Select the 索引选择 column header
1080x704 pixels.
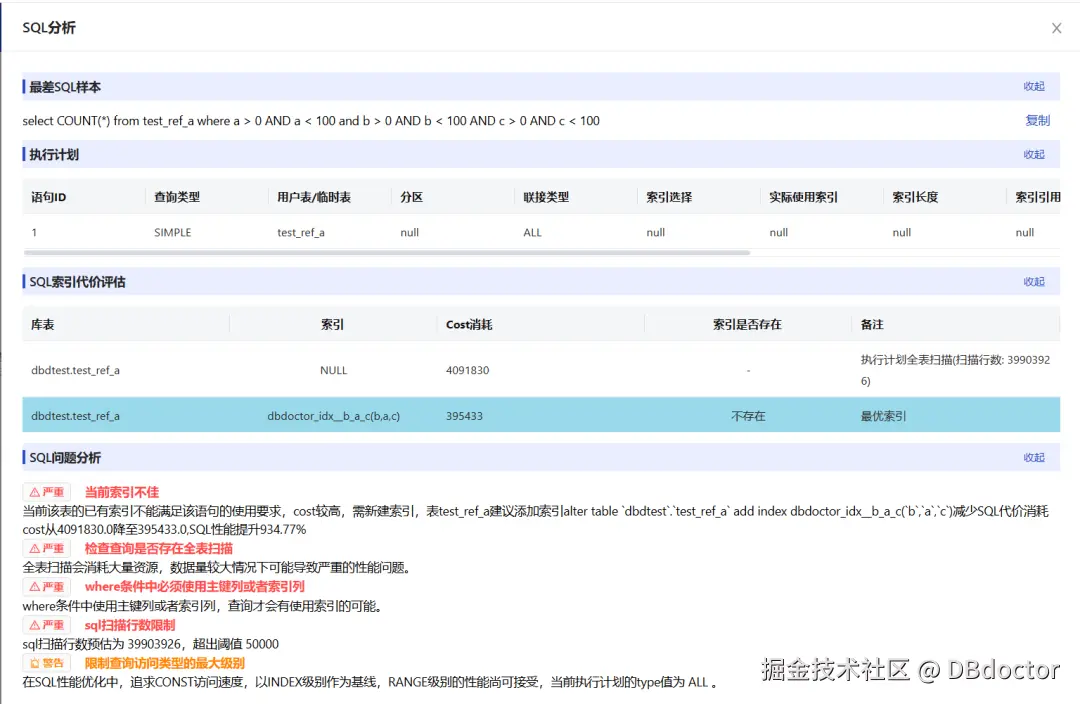669,197
